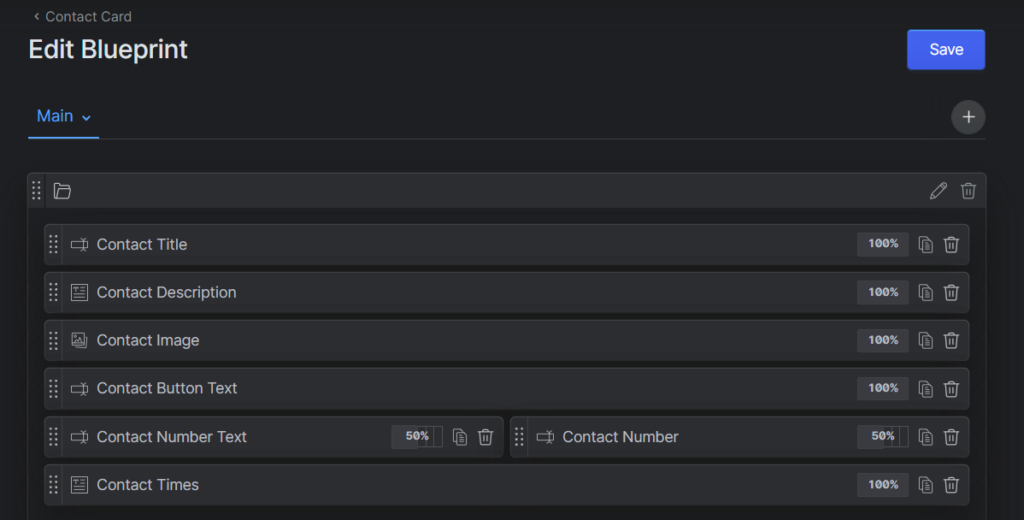This screenshot has height=520, width=1024.
Task: Delete the Contact Image field
Action: click(951, 341)
